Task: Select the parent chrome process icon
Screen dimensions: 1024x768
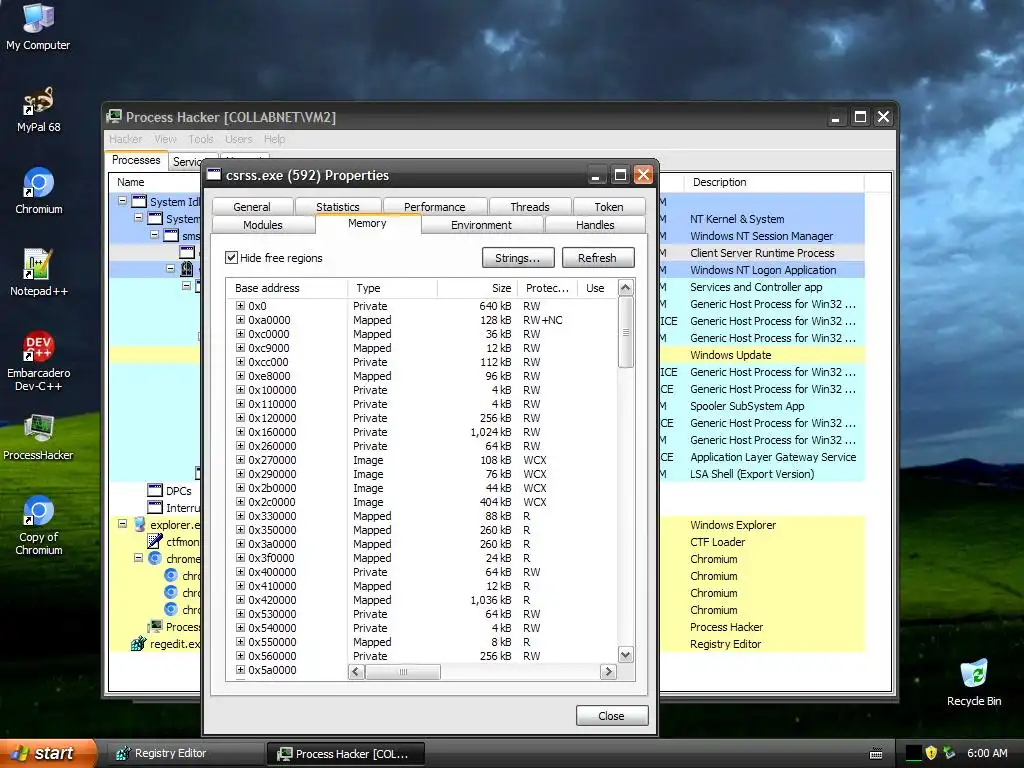Action: click(155, 558)
